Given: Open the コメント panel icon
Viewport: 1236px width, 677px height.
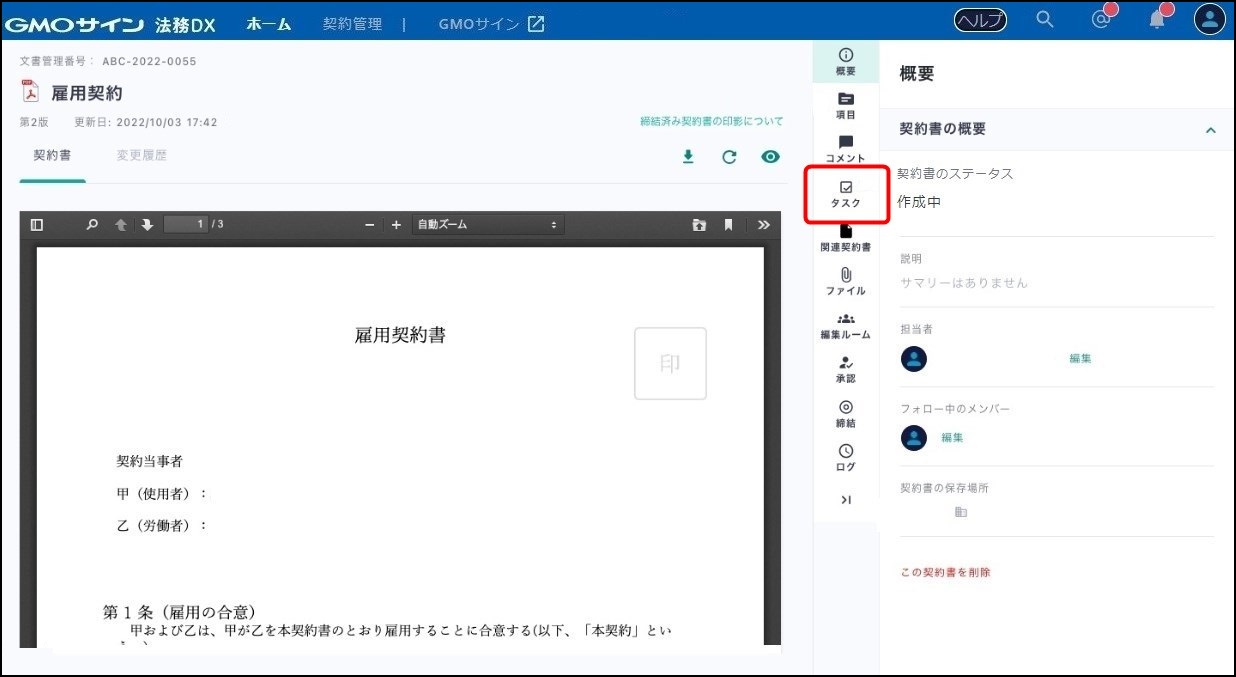Looking at the screenshot, I should tap(845, 149).
